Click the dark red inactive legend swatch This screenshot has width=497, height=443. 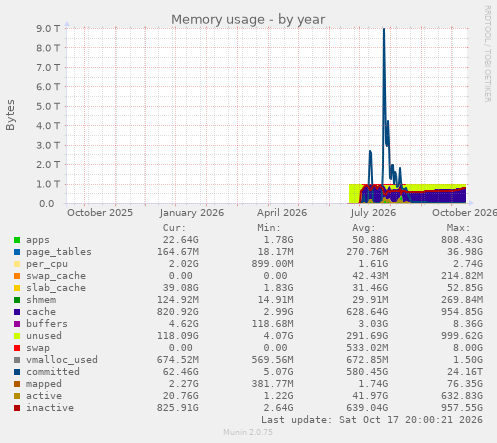(x=17, y=408)
